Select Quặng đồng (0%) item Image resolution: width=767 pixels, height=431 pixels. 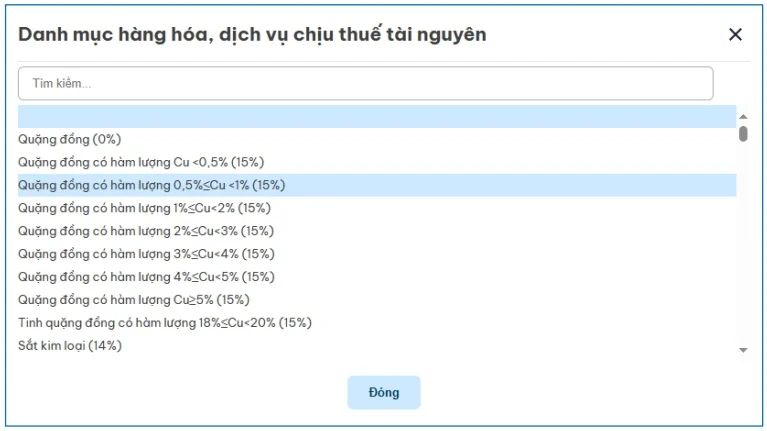pos(70,139)
